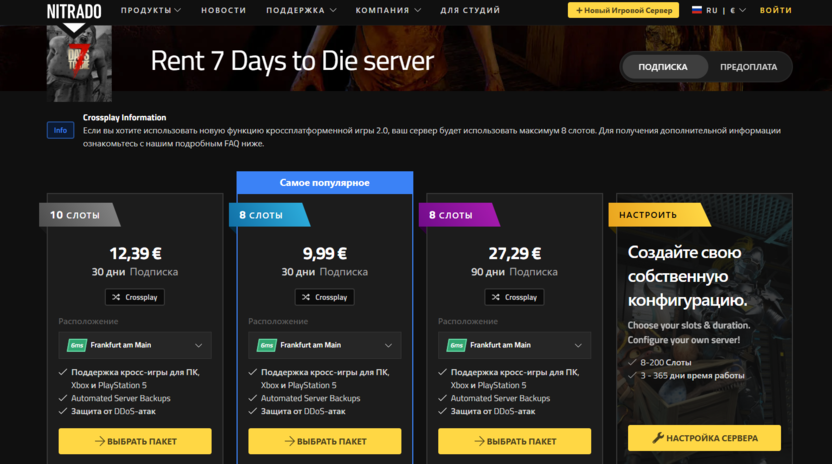Click the 10 слоты label

pyautogui.click(x=80, y=215)
